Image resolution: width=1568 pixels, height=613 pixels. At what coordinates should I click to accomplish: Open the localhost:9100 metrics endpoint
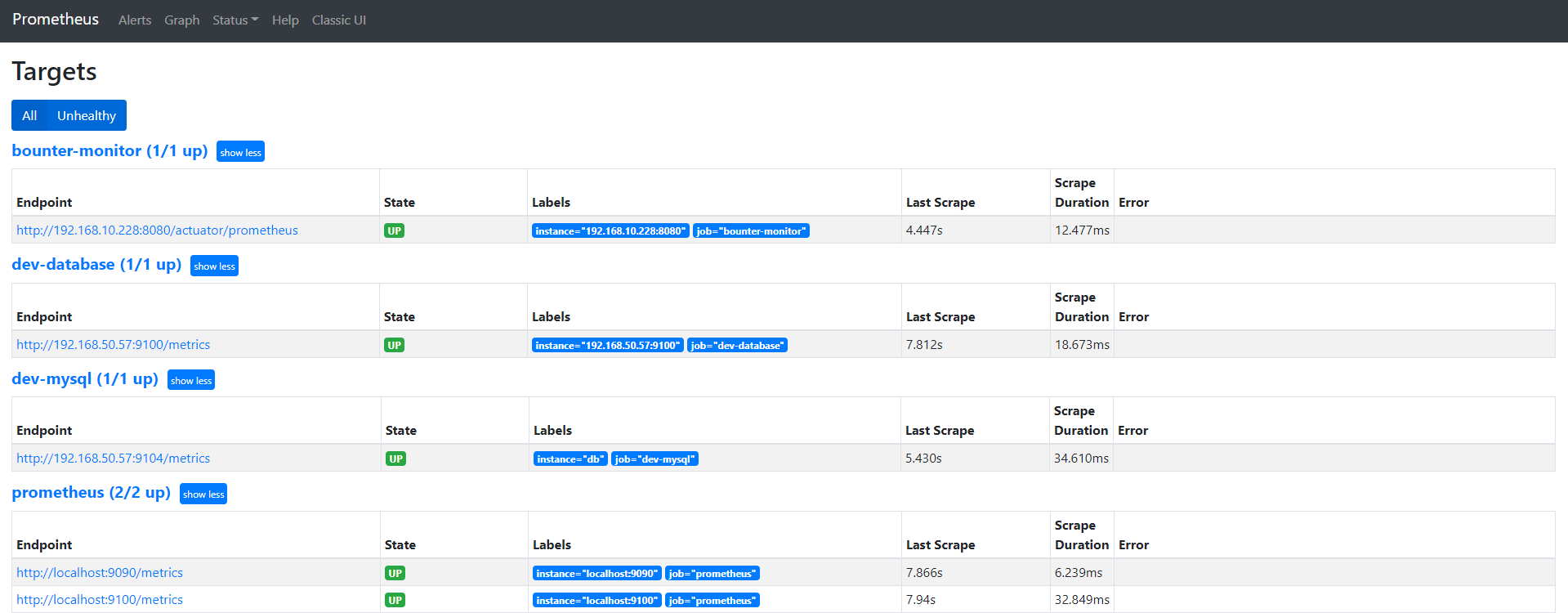tap(100, 600)
